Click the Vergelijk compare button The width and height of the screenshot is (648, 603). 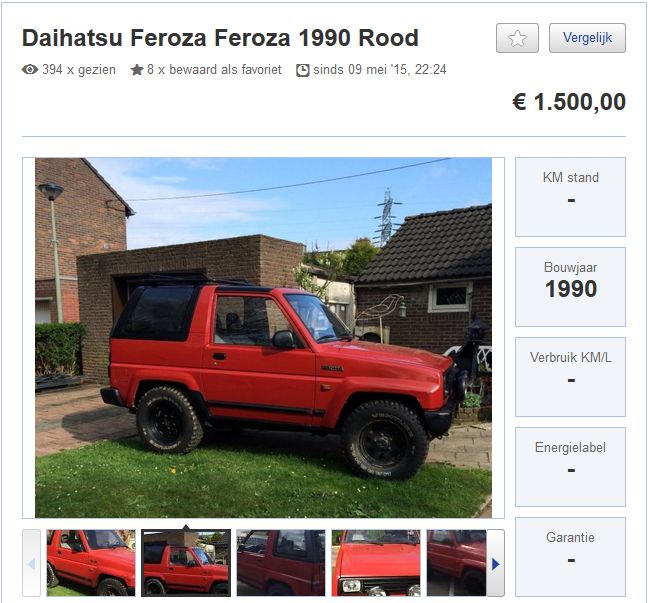pyautogui.click(x=587, y=38)
